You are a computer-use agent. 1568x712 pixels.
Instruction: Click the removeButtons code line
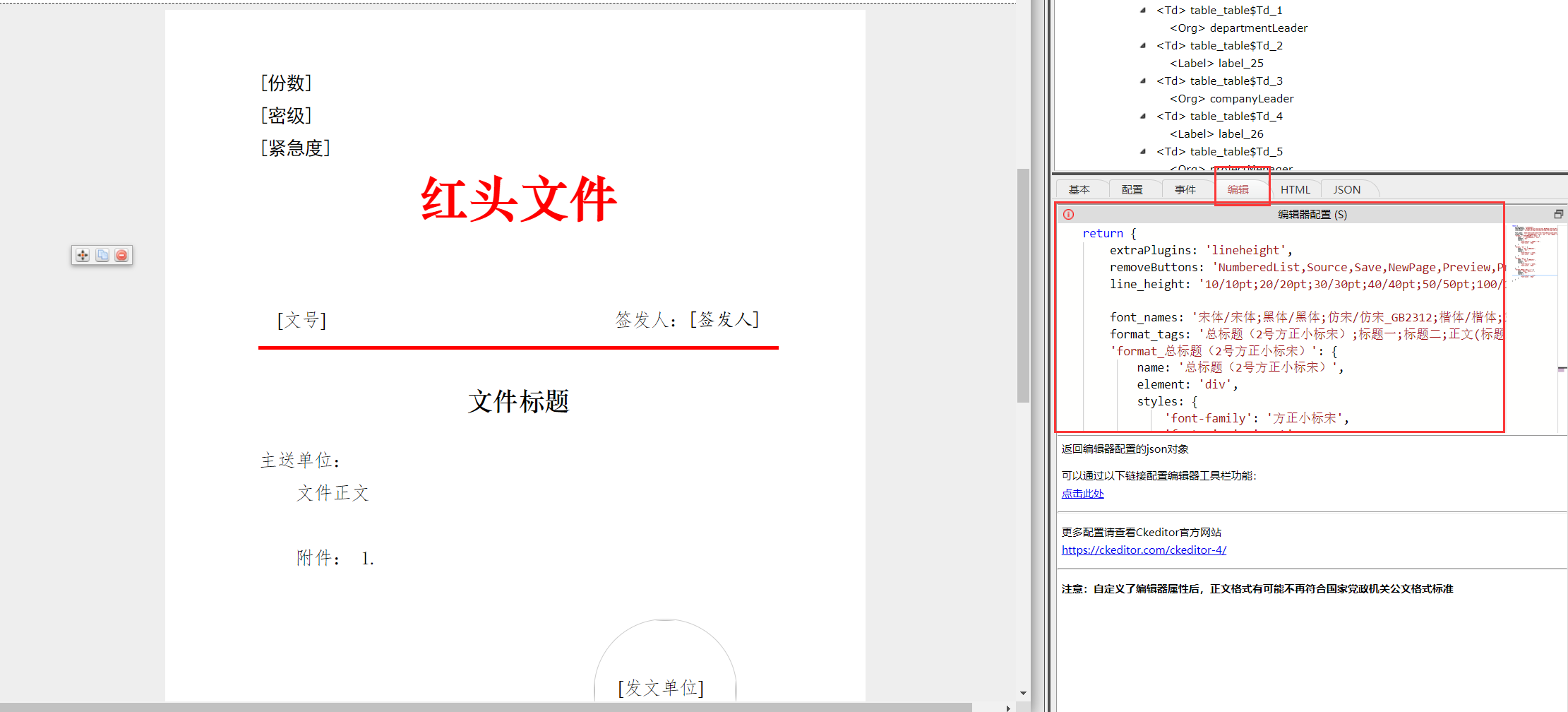coord(1307,267)
